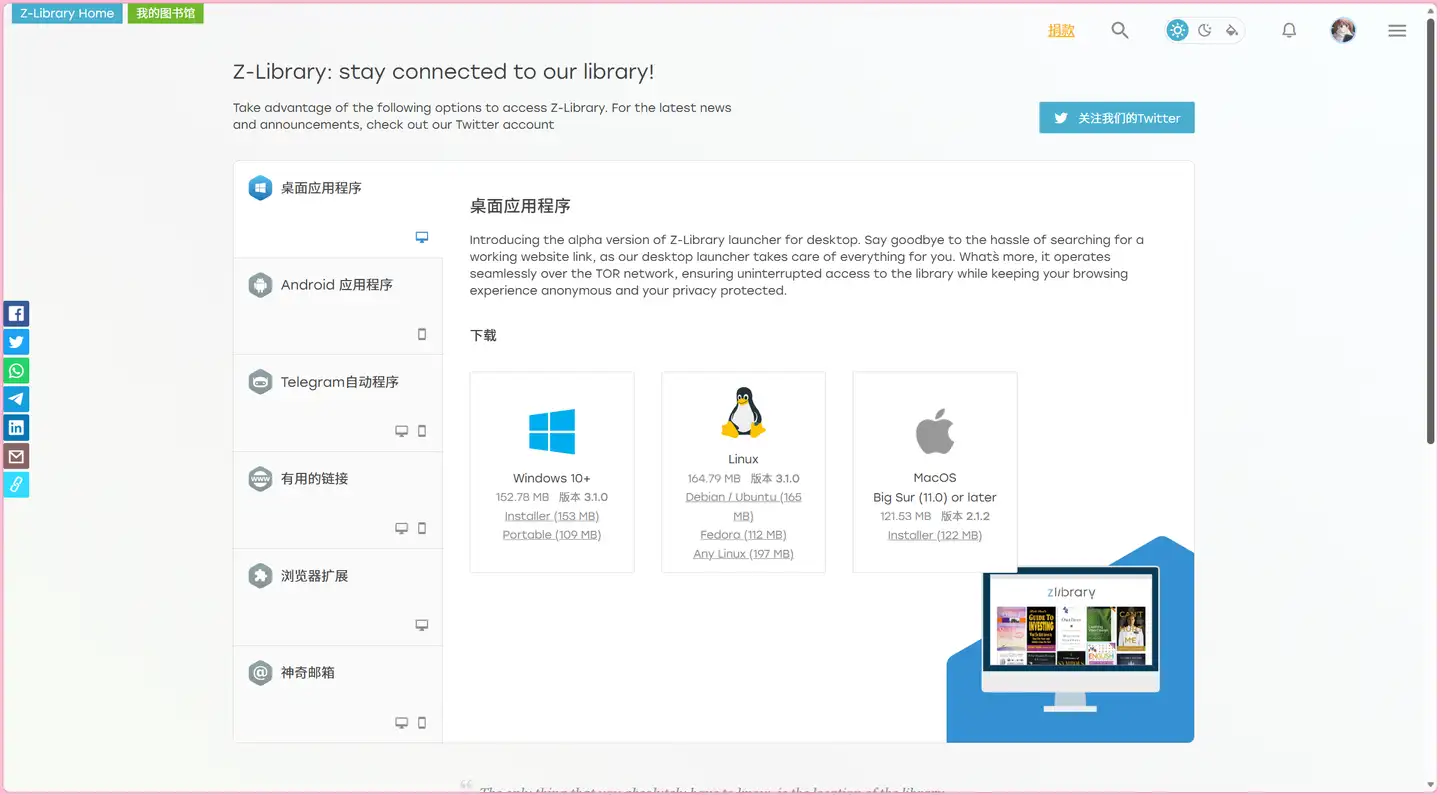1440x795 pixels.
Task: Download Windows Installer (153 MB)
Action: pos(552,516)
